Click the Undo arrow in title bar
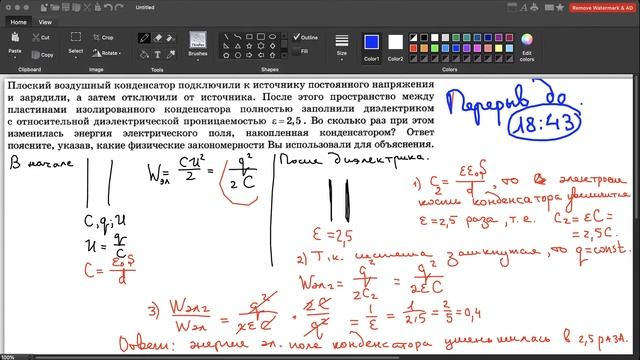640x360 pixels. coord(108,7)
